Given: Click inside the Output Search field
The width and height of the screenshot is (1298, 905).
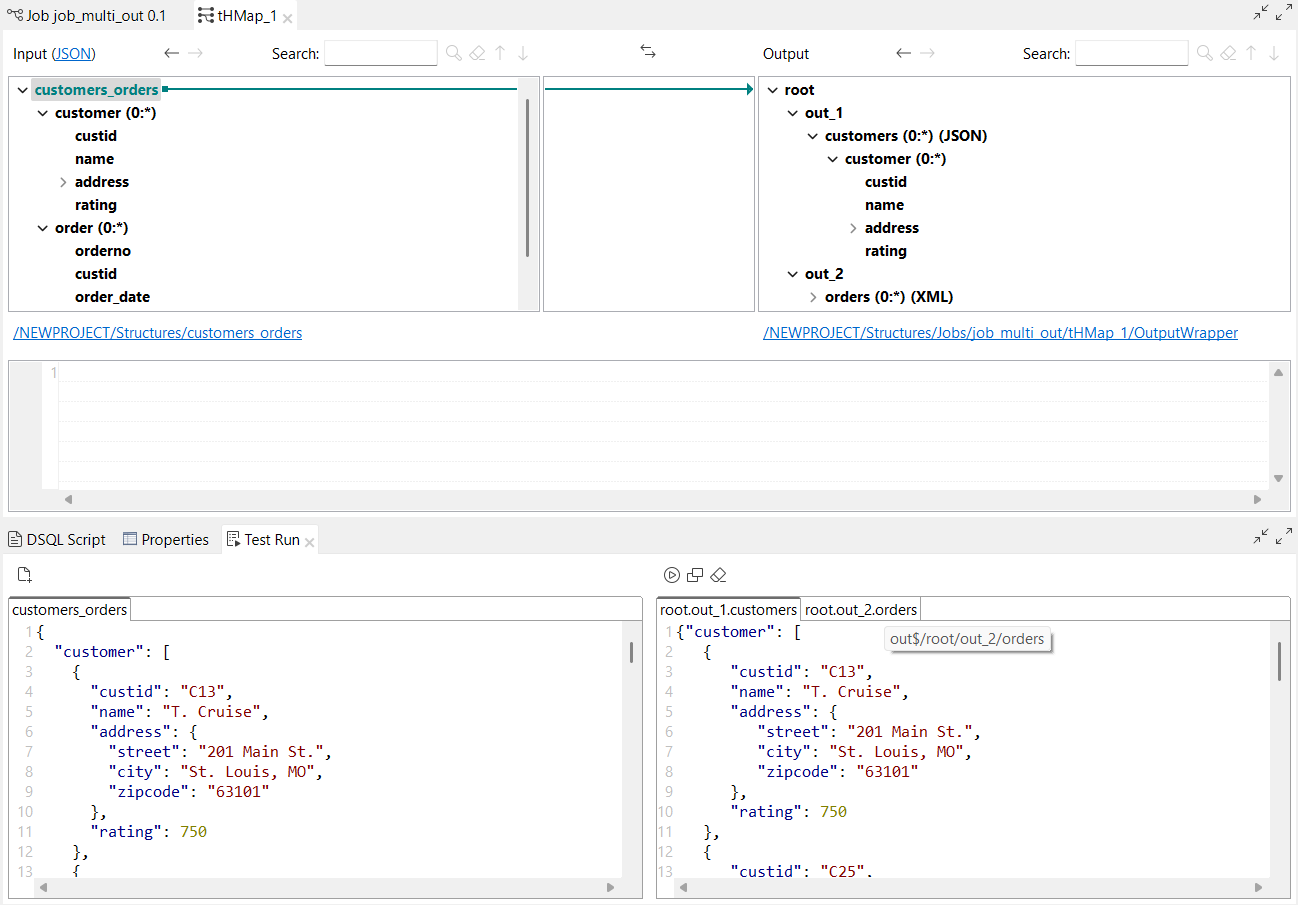Looking at the screenshot, I should pyautogui.click(x=1131, y=52).
